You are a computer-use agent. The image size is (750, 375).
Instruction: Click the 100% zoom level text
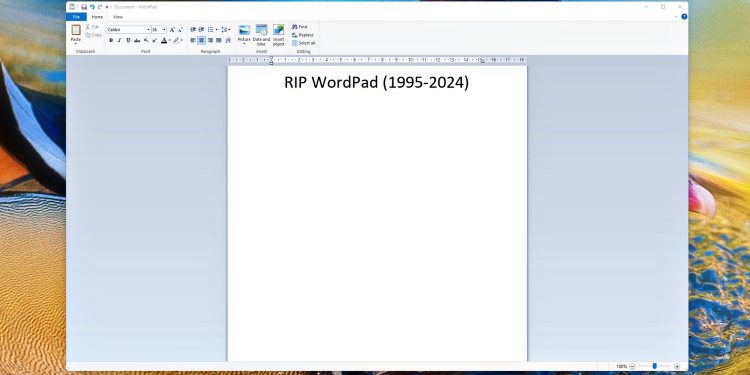click(x=621, y=366)
